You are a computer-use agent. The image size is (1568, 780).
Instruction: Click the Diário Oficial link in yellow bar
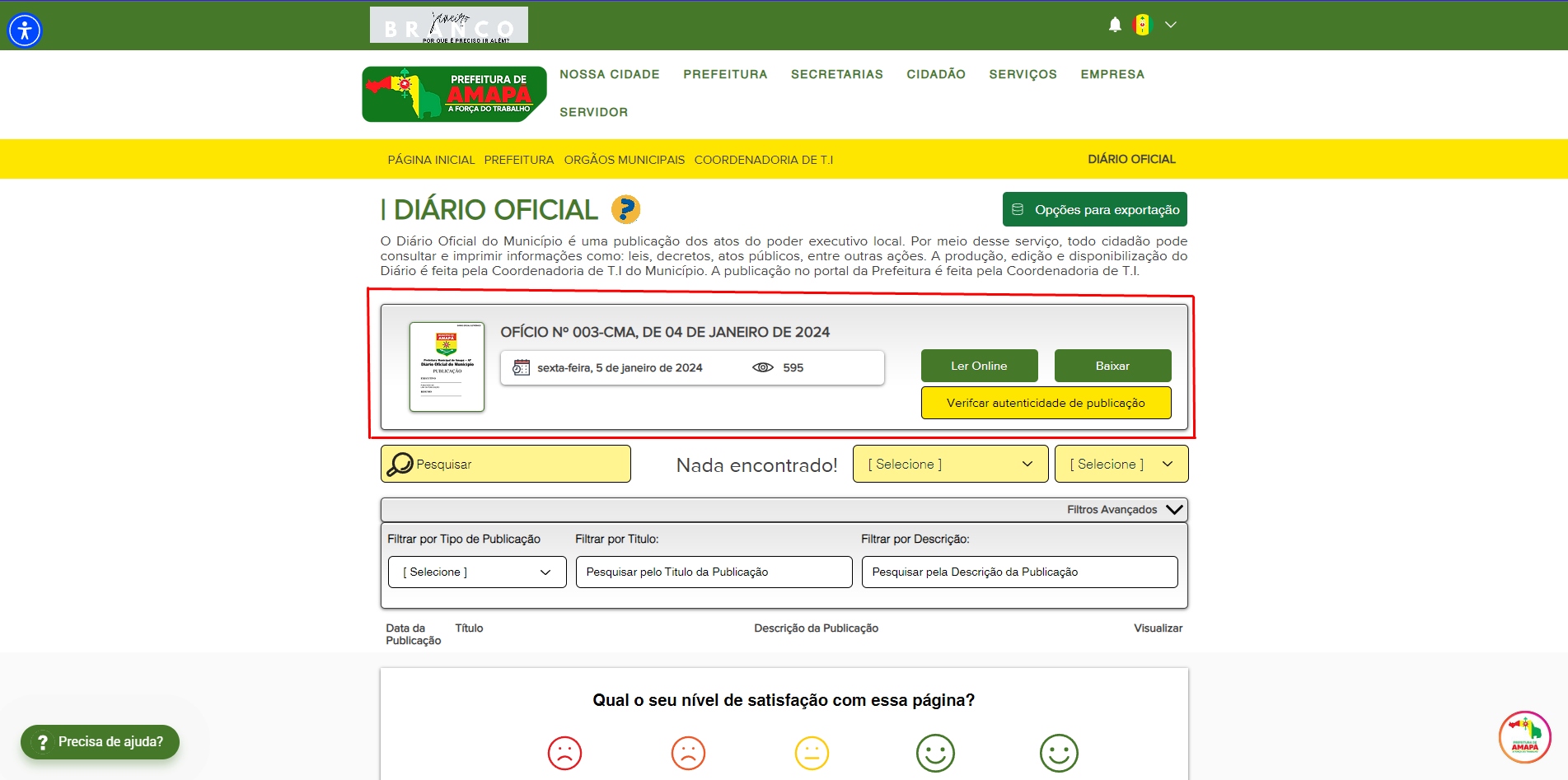click(1131, 159)
